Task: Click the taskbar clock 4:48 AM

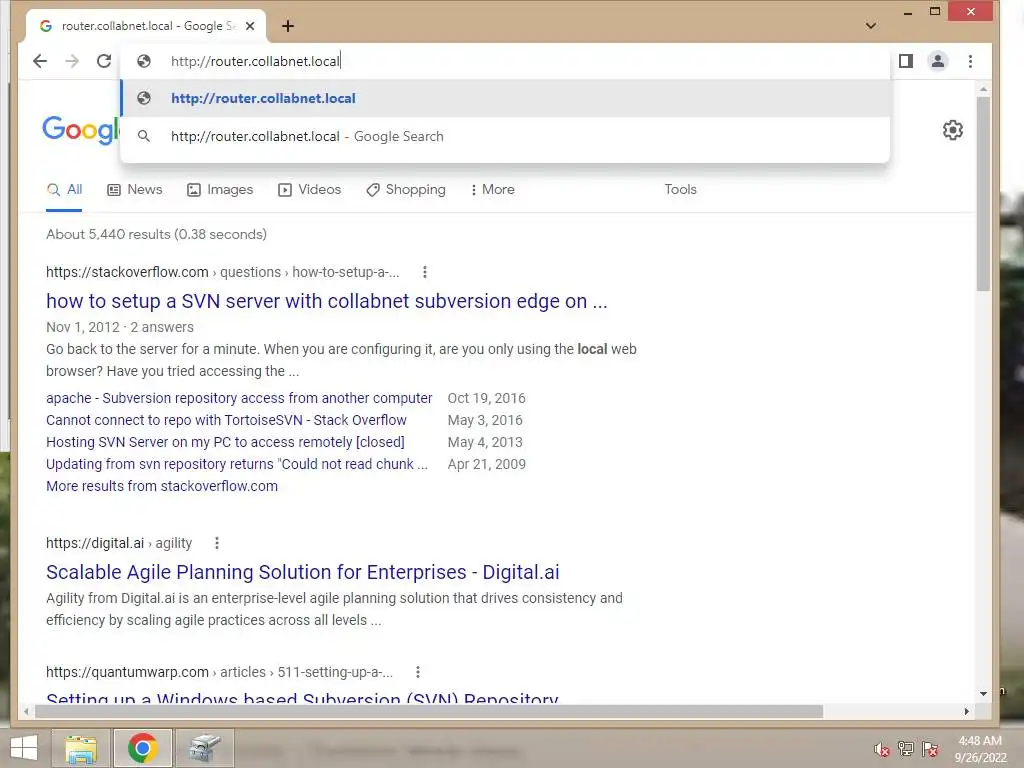Action: click(980, 741)
